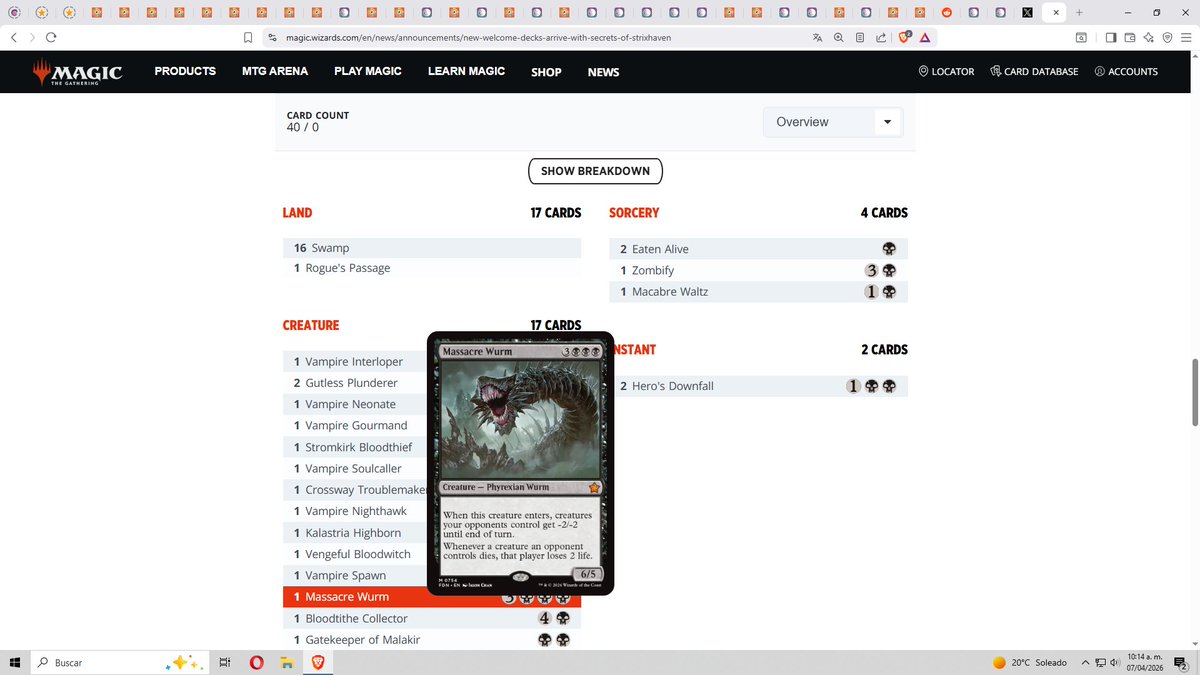Click the Stromkirk Bloodthief card row
This screenshot has height=675, width=1200.
[x=355, y=447]
